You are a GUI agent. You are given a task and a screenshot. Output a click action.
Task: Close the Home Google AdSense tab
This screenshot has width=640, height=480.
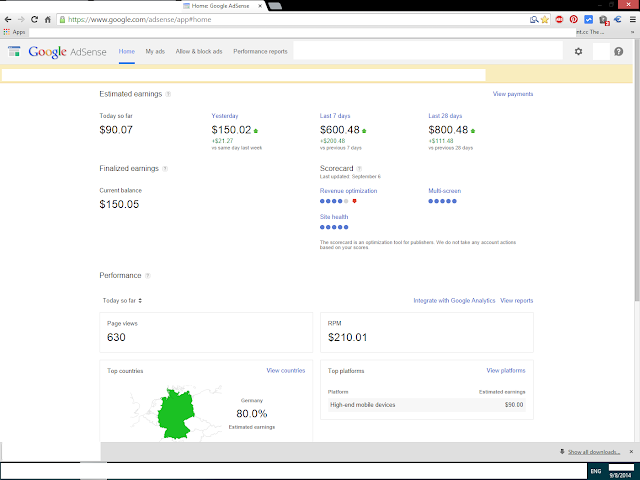tap(260, 6)
